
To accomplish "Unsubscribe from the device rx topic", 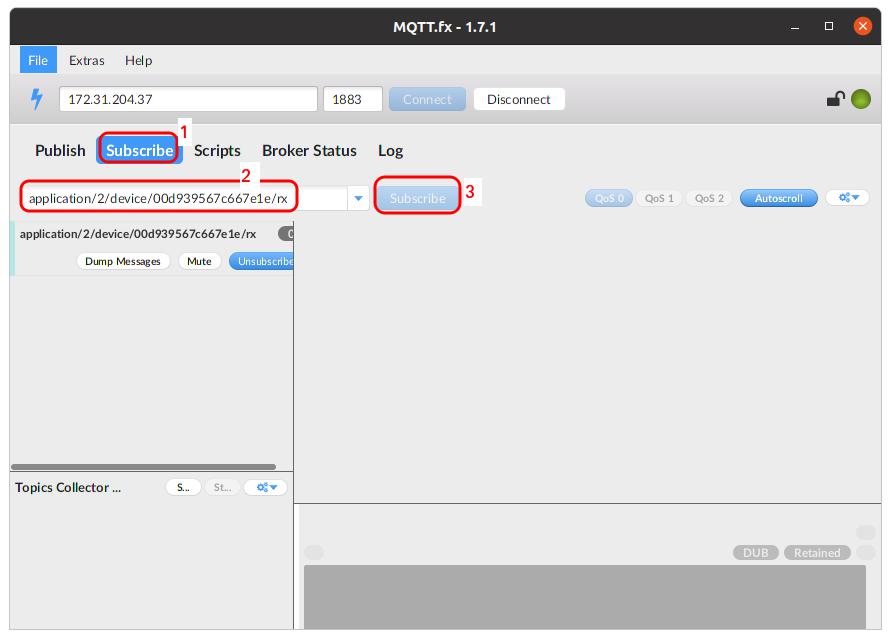I will tap(262, 261).
